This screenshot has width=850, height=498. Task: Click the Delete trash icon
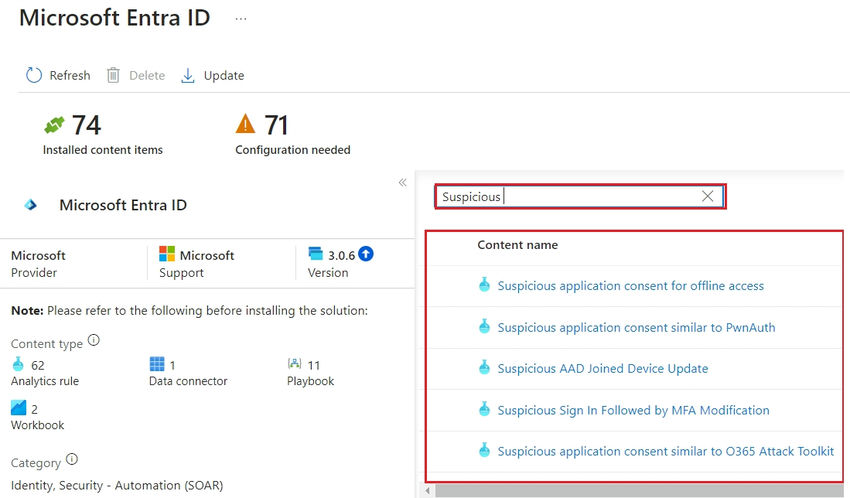[x=114, y=75]
